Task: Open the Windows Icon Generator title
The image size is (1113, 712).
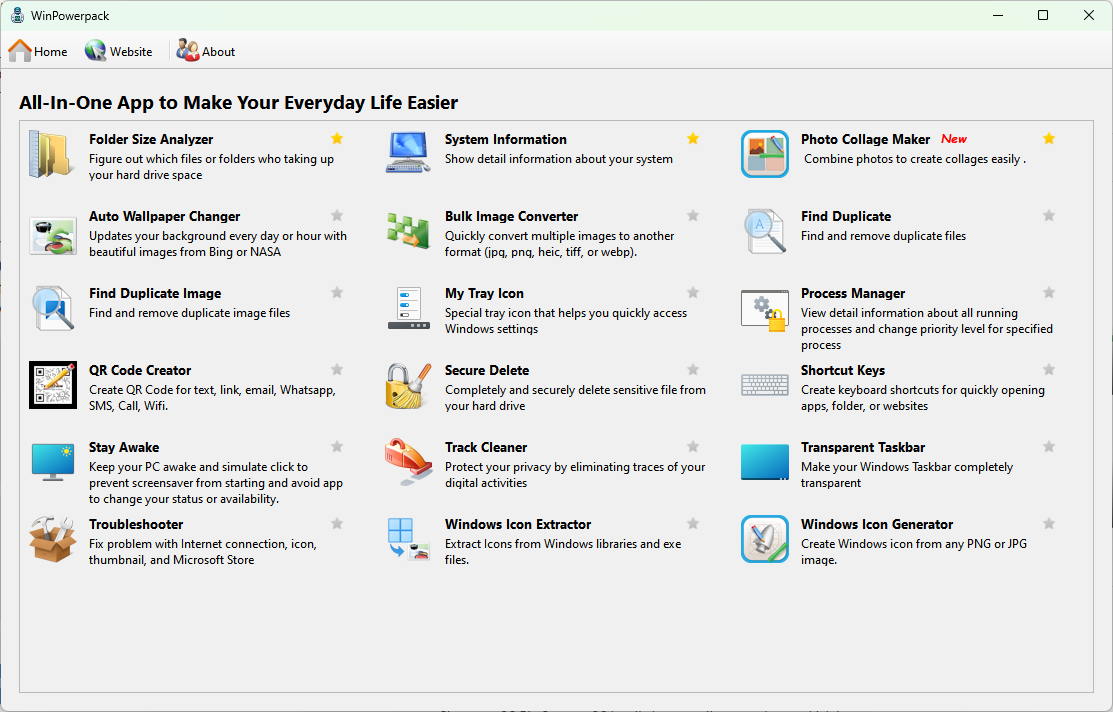Action: click(877, 525)
